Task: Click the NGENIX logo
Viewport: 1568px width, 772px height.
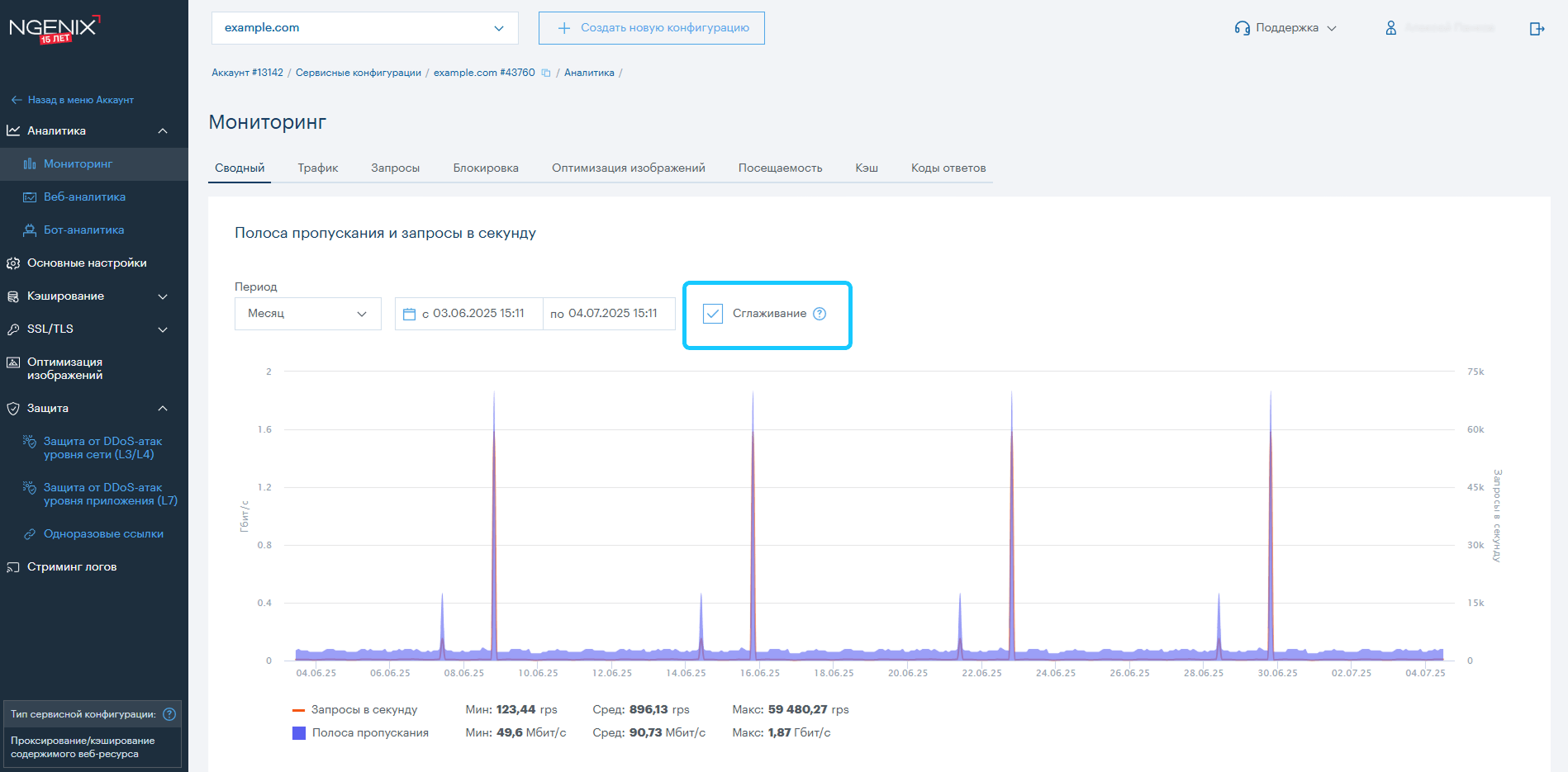Action: 55,29
